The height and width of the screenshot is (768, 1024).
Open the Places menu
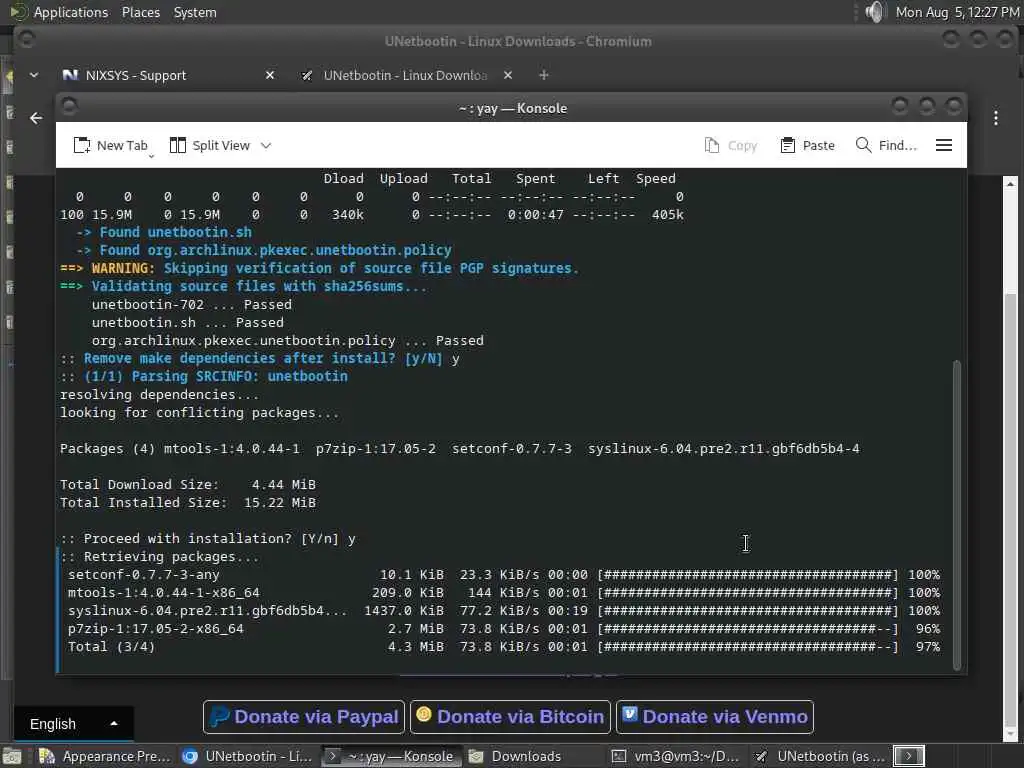(x=141, y=12)
